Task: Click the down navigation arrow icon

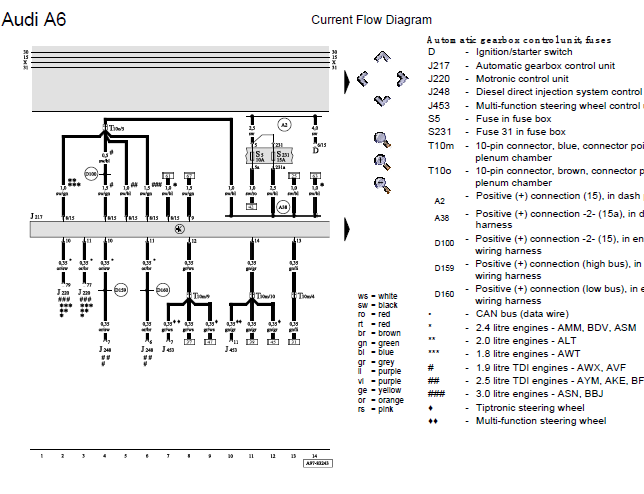Action: click(382, 101)
